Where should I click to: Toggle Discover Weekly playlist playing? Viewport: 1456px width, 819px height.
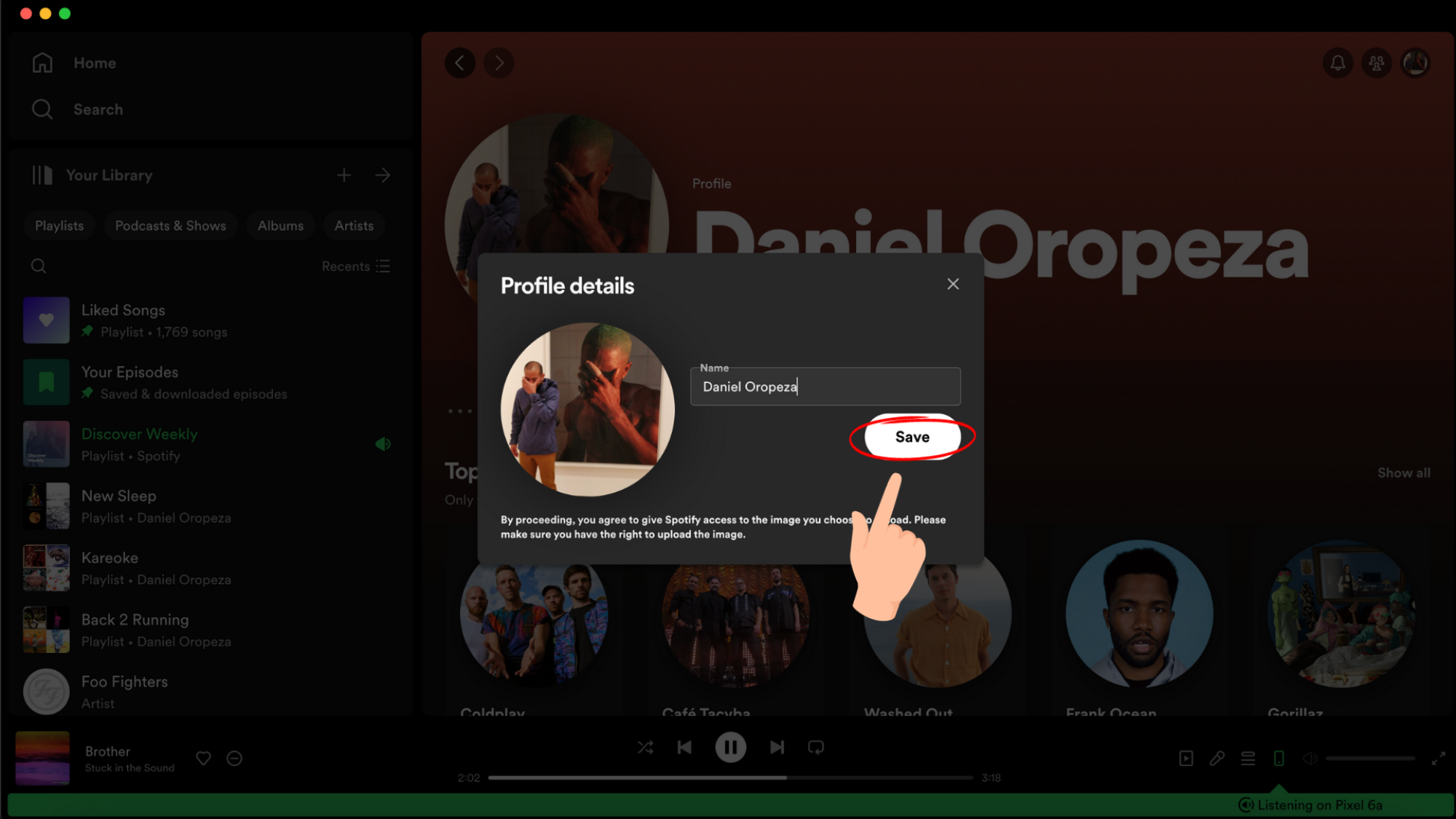[384, 443]
